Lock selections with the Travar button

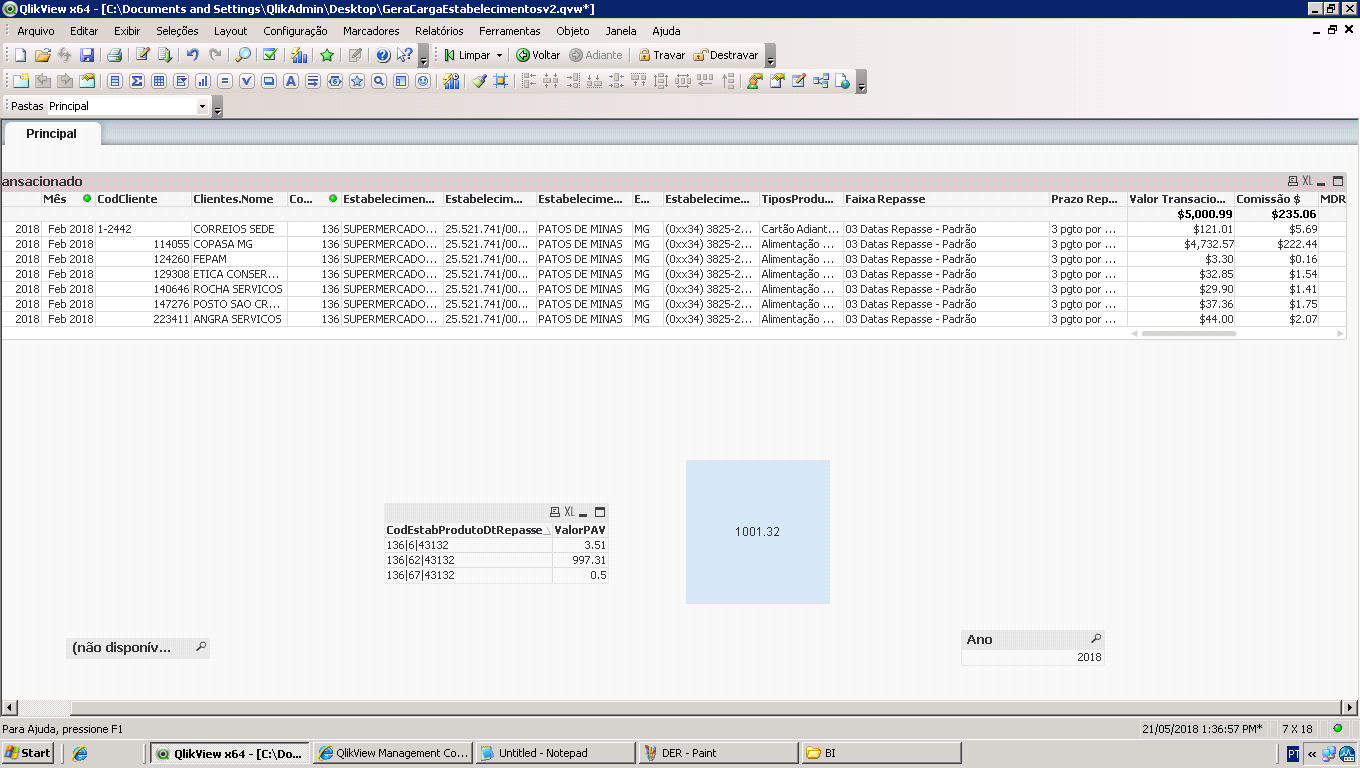662,55
